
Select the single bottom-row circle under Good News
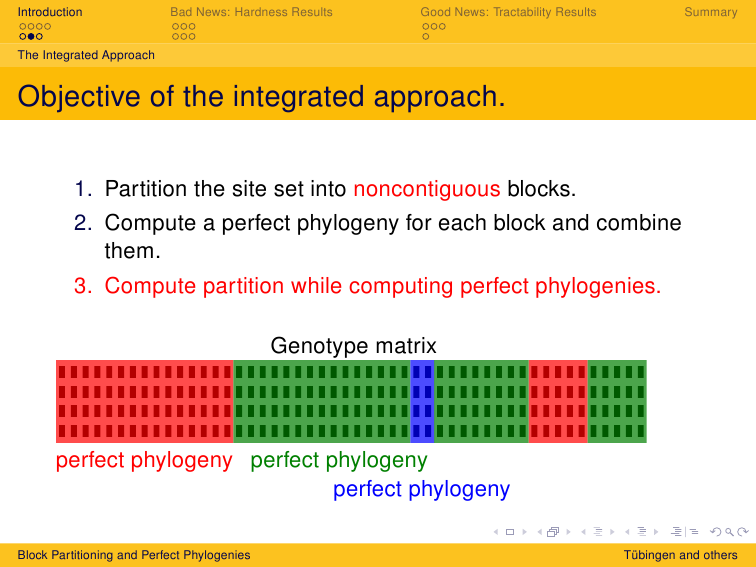point(426,36)
